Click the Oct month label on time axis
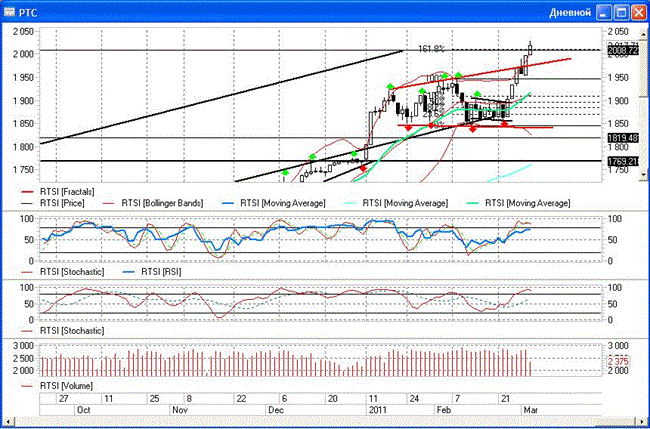 click(84, 410)
